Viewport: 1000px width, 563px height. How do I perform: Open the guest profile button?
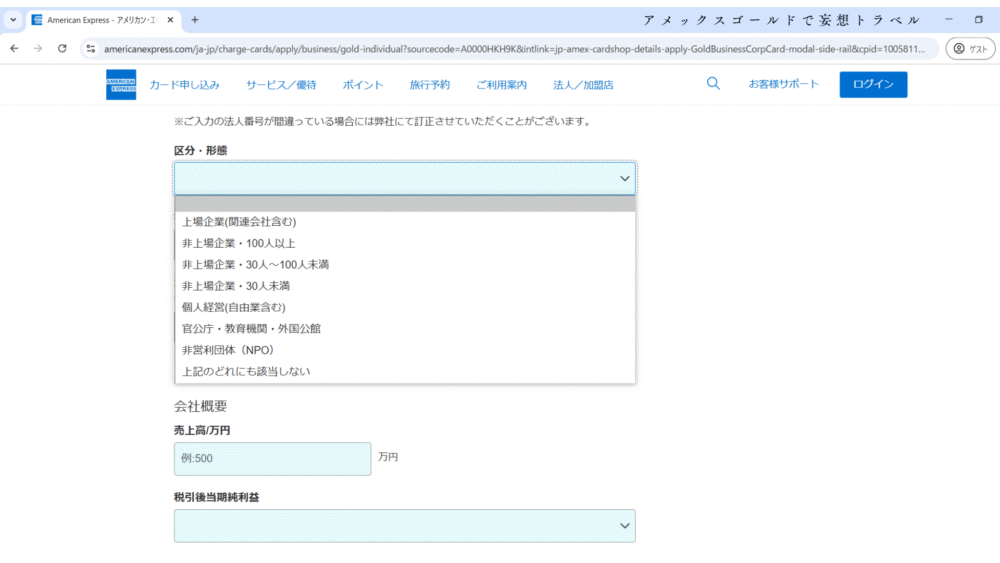coord(970,48)
